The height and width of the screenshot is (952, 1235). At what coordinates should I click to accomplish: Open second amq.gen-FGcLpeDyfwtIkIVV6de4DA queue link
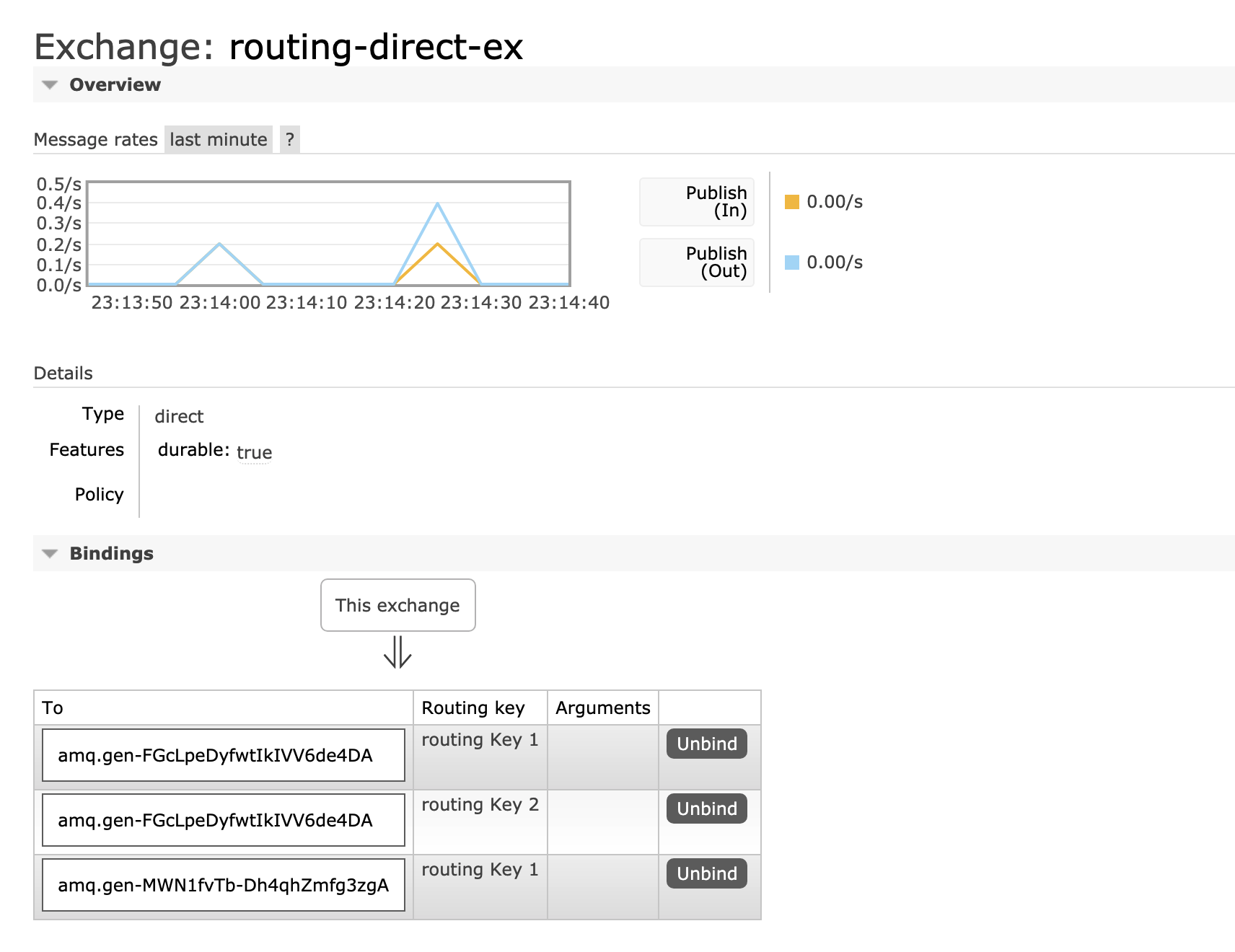(x=215, y=820)
